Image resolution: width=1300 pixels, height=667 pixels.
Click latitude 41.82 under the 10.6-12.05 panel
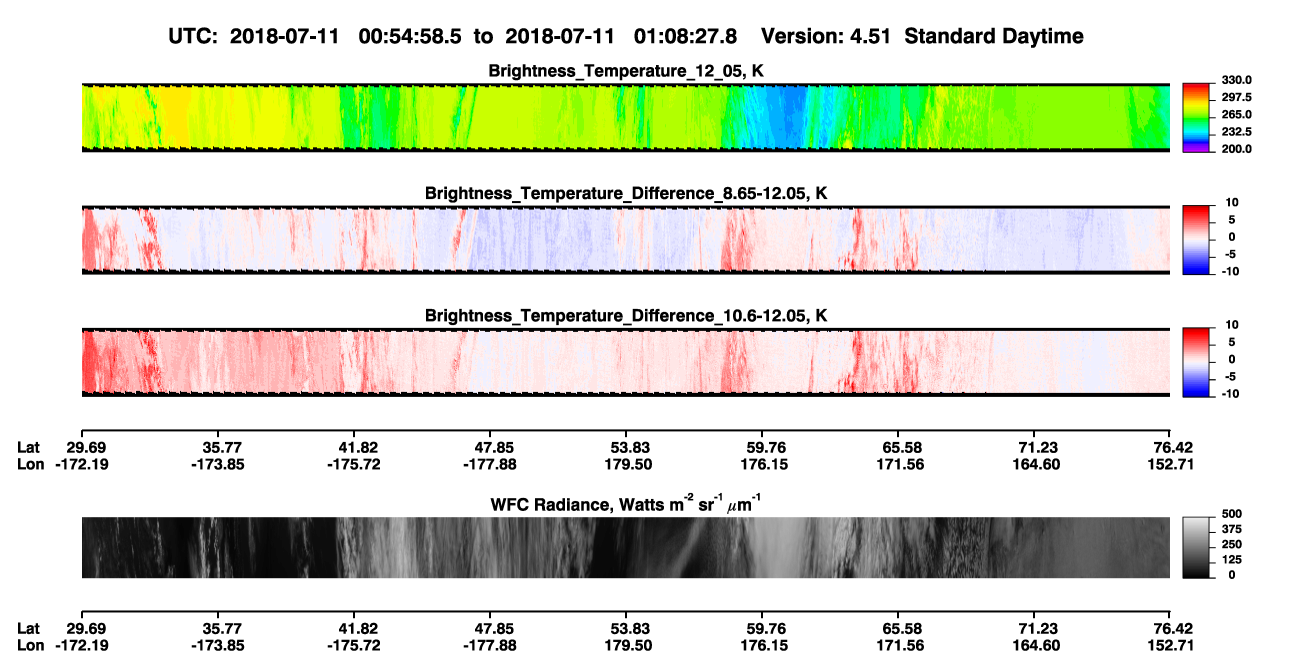pos(359,448)
